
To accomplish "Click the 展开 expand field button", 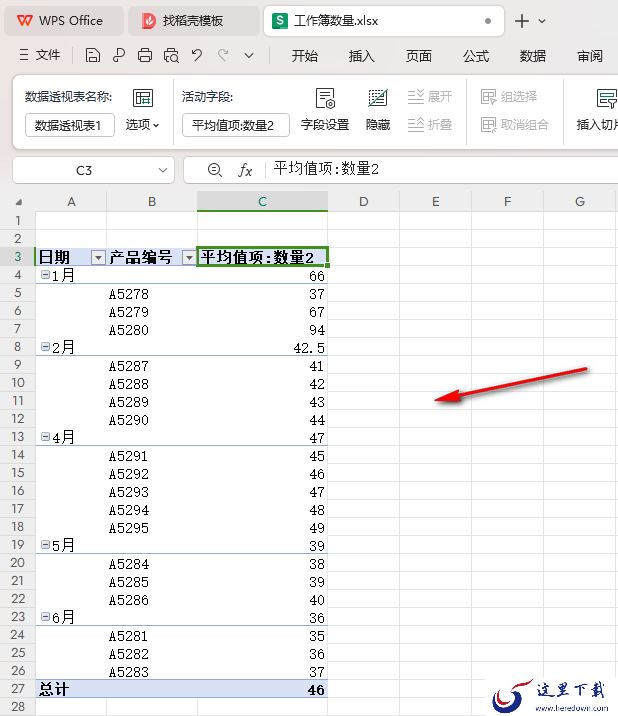I will pos(429,96).
